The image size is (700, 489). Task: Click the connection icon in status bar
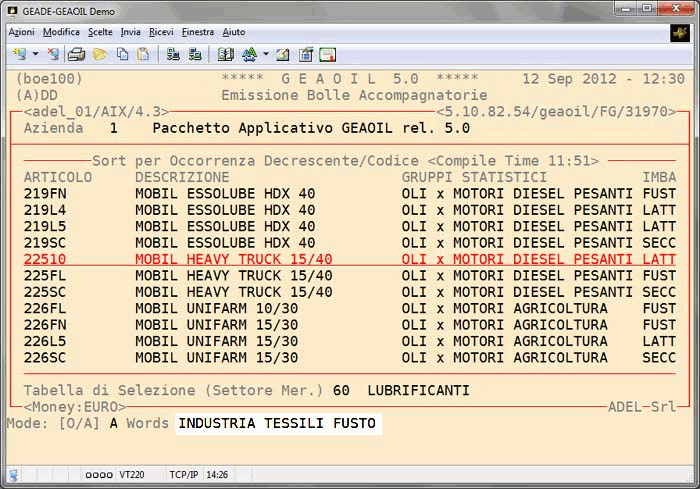14,475
